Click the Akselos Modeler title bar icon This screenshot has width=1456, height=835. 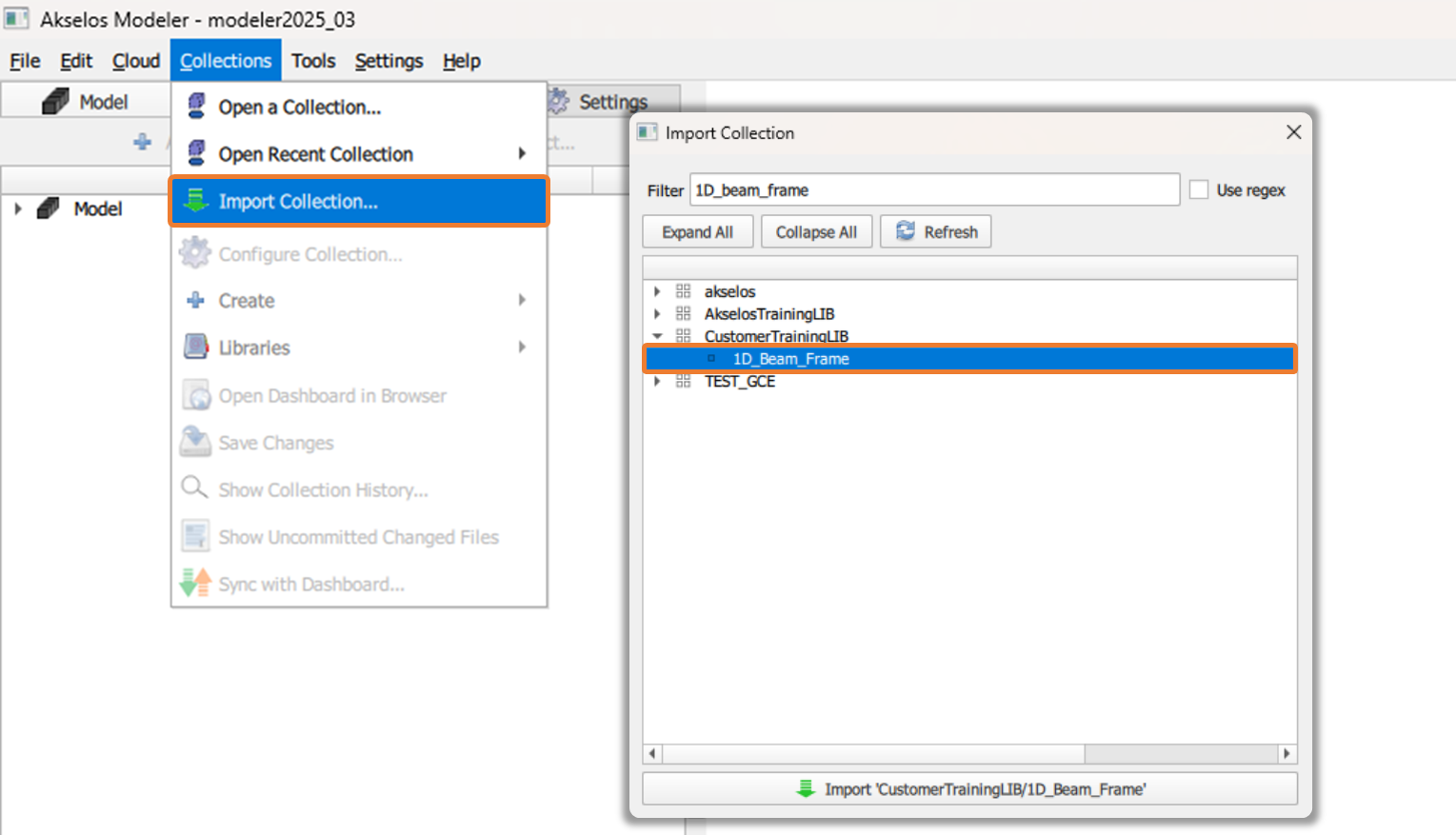point(16,18)
